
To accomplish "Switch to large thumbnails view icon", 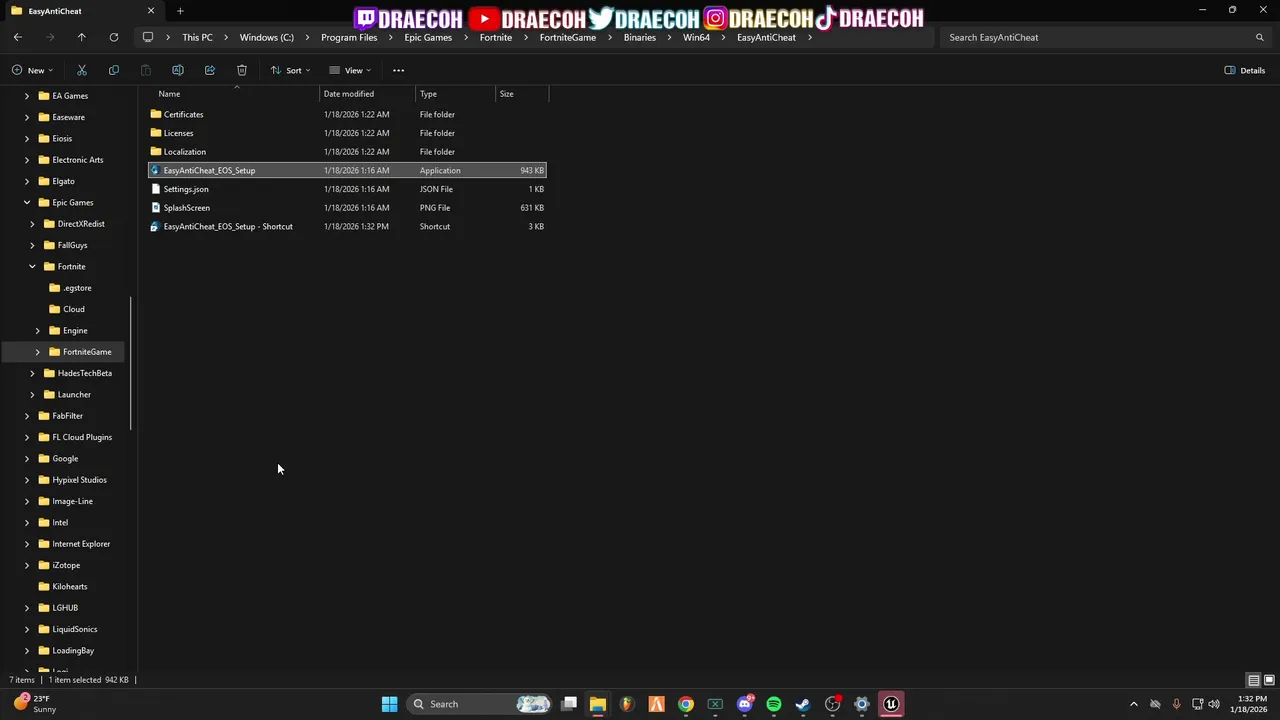I will point(1268,681).
